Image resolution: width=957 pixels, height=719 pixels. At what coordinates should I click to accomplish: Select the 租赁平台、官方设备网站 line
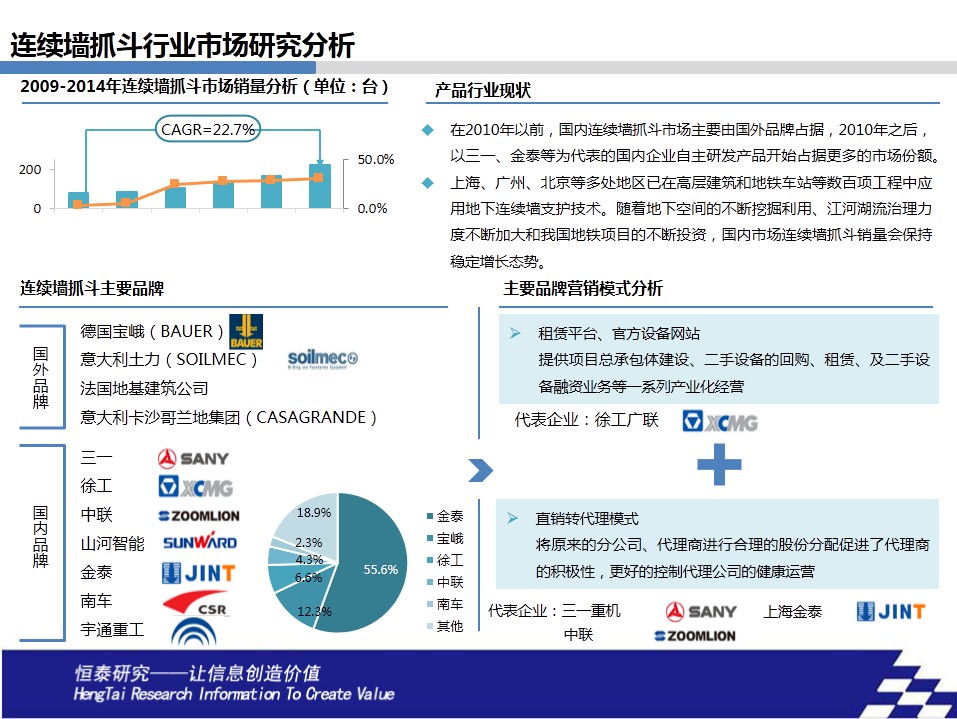[619, 333]
